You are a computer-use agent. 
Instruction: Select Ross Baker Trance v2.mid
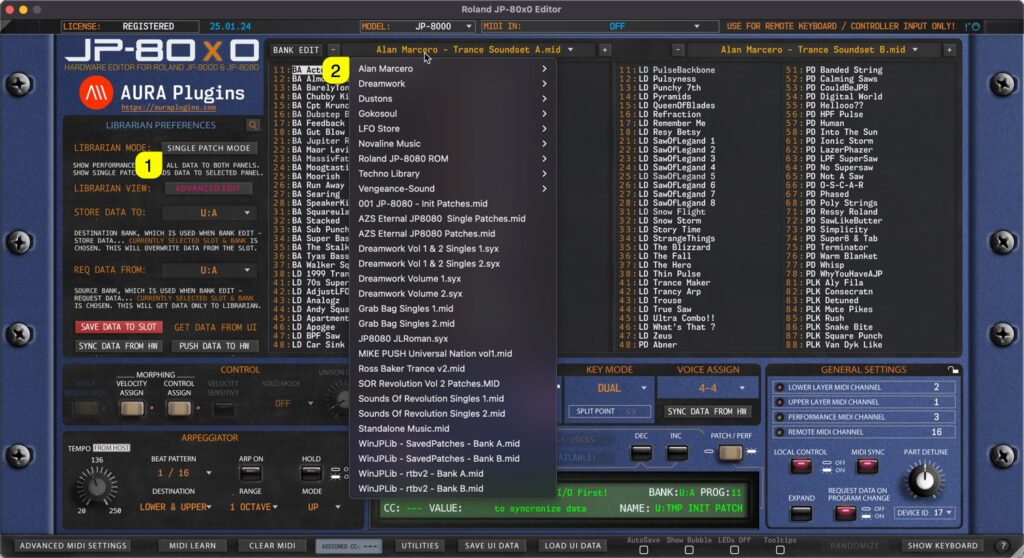452,369
